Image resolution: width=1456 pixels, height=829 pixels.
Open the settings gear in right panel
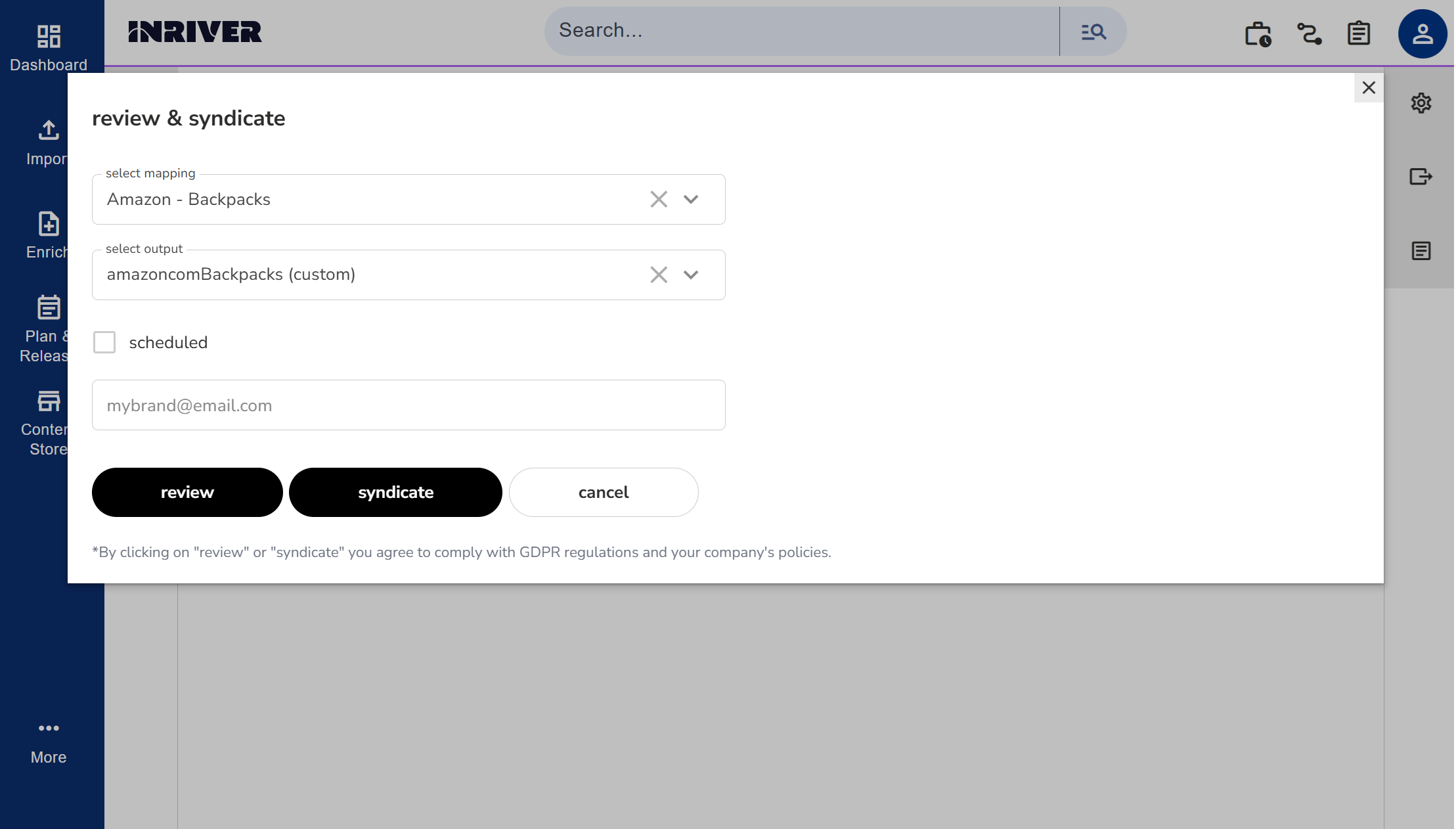[1421, 103]
